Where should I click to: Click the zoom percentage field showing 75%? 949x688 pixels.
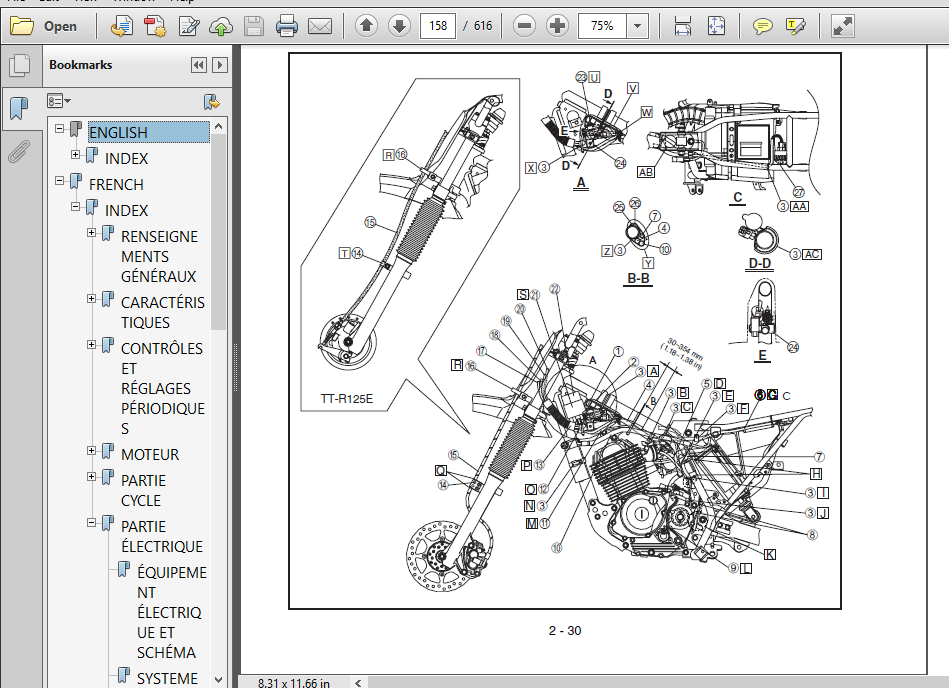[x=602, y=26]
